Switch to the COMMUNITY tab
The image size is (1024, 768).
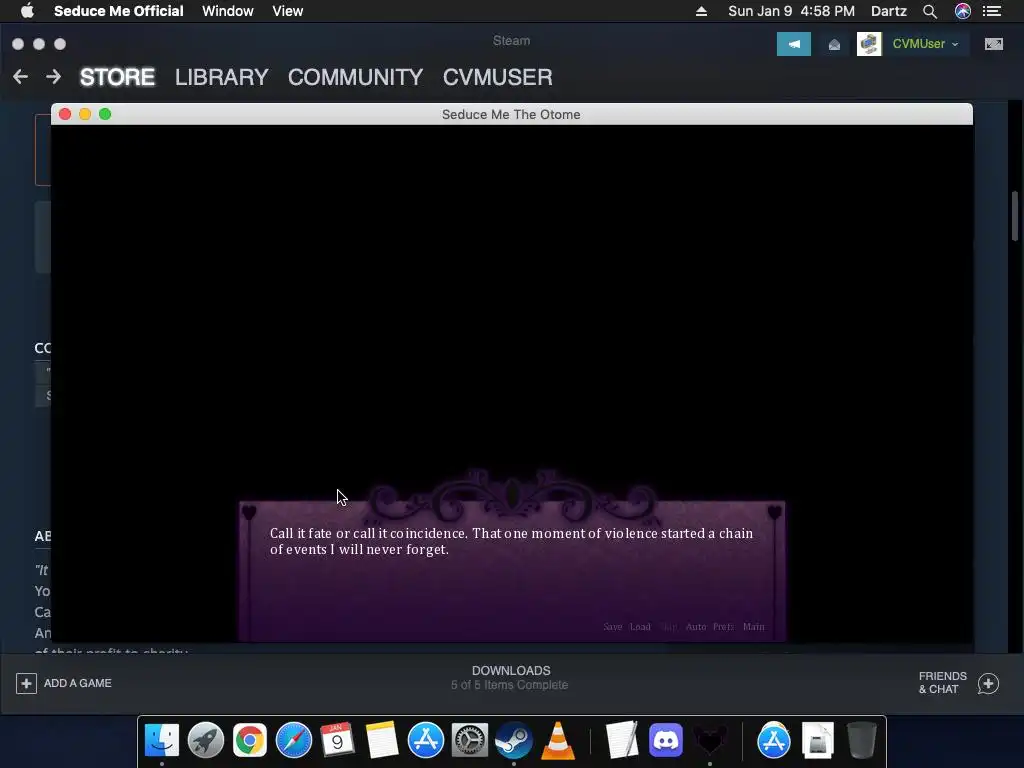(x=355, y=77)
